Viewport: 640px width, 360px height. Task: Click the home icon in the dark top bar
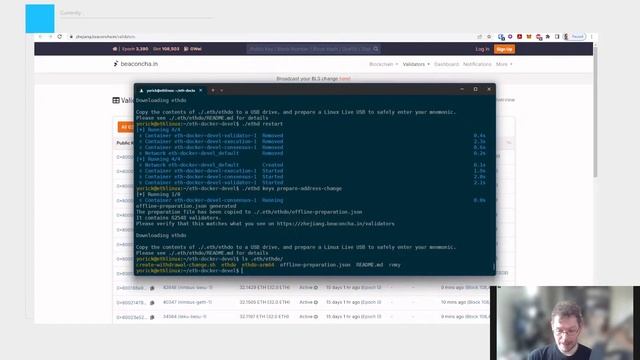tap(115, 49)
